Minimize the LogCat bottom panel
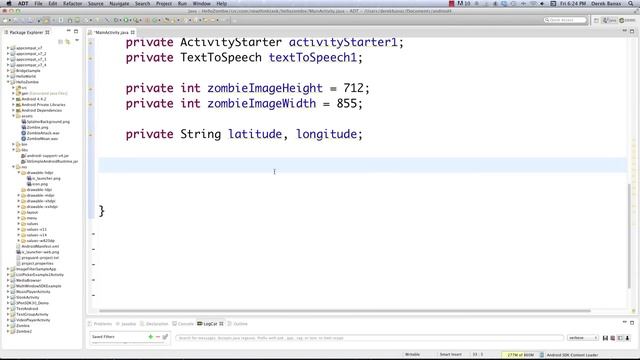The height and width of the screenshot is (360, 640). point(624,322)
